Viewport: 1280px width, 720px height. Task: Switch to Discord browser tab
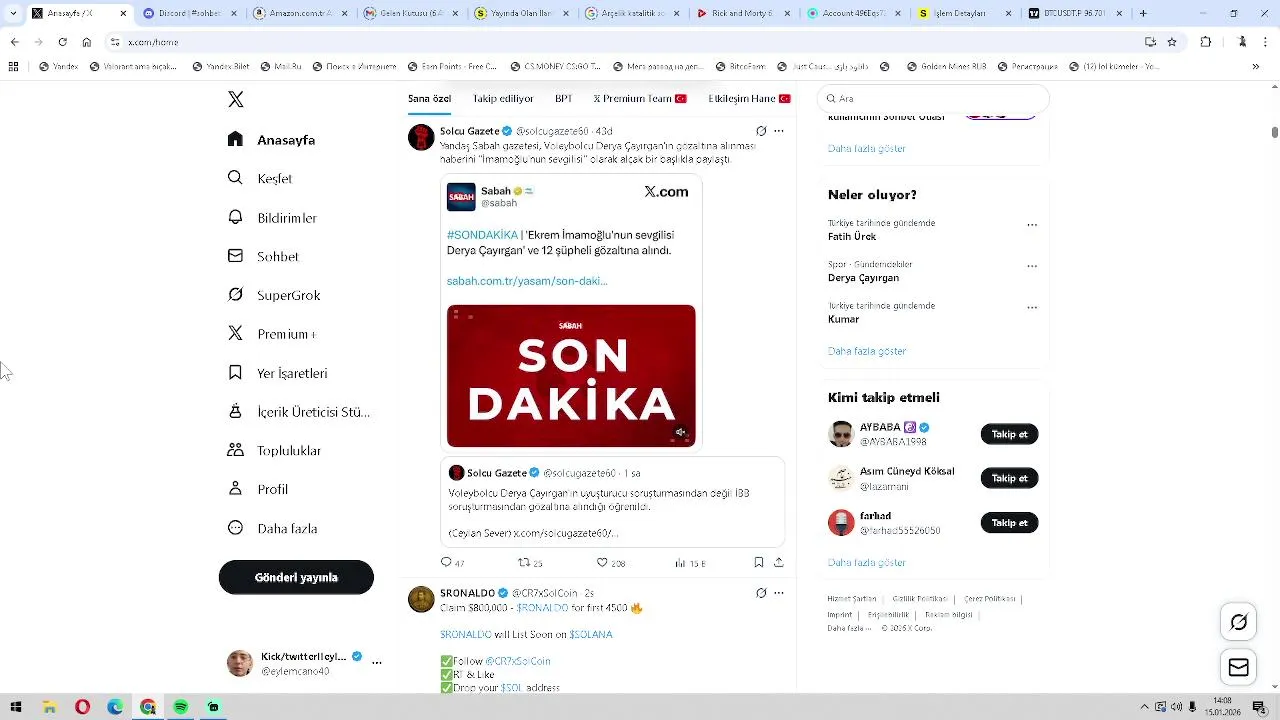(189, 14)
